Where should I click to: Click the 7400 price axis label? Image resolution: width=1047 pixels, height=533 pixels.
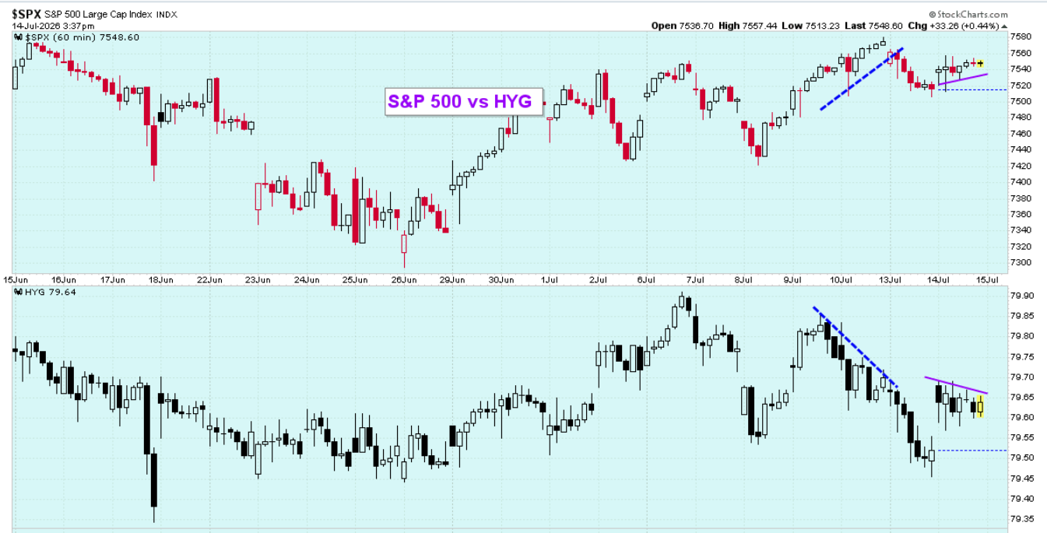(1020, 182)
